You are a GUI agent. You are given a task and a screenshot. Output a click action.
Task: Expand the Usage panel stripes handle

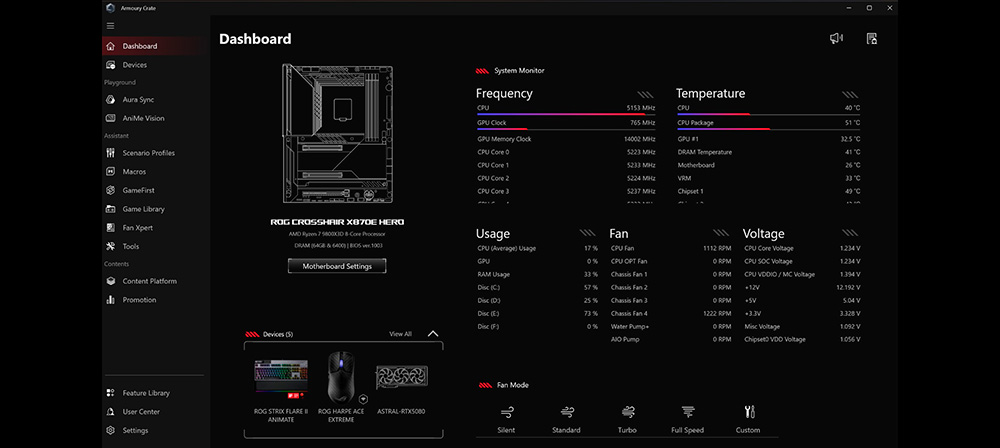coord(587,233)
